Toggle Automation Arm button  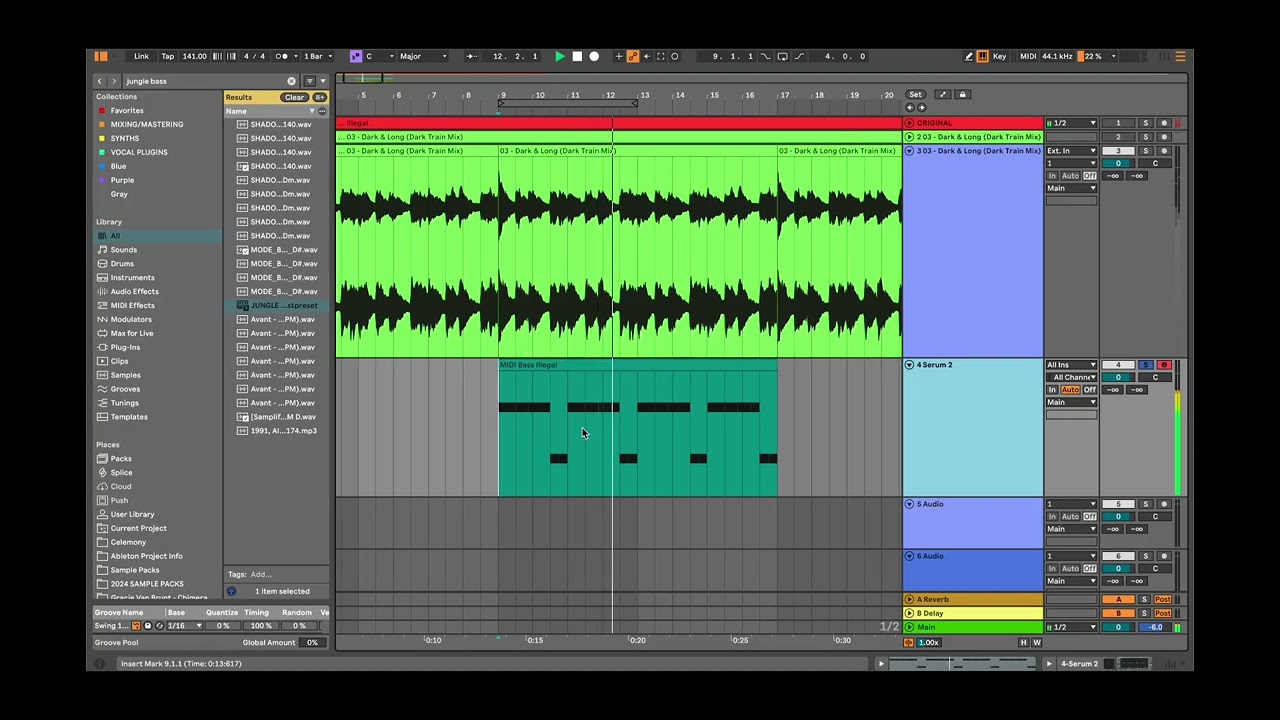pyautogui.click(x=632, y=56)
